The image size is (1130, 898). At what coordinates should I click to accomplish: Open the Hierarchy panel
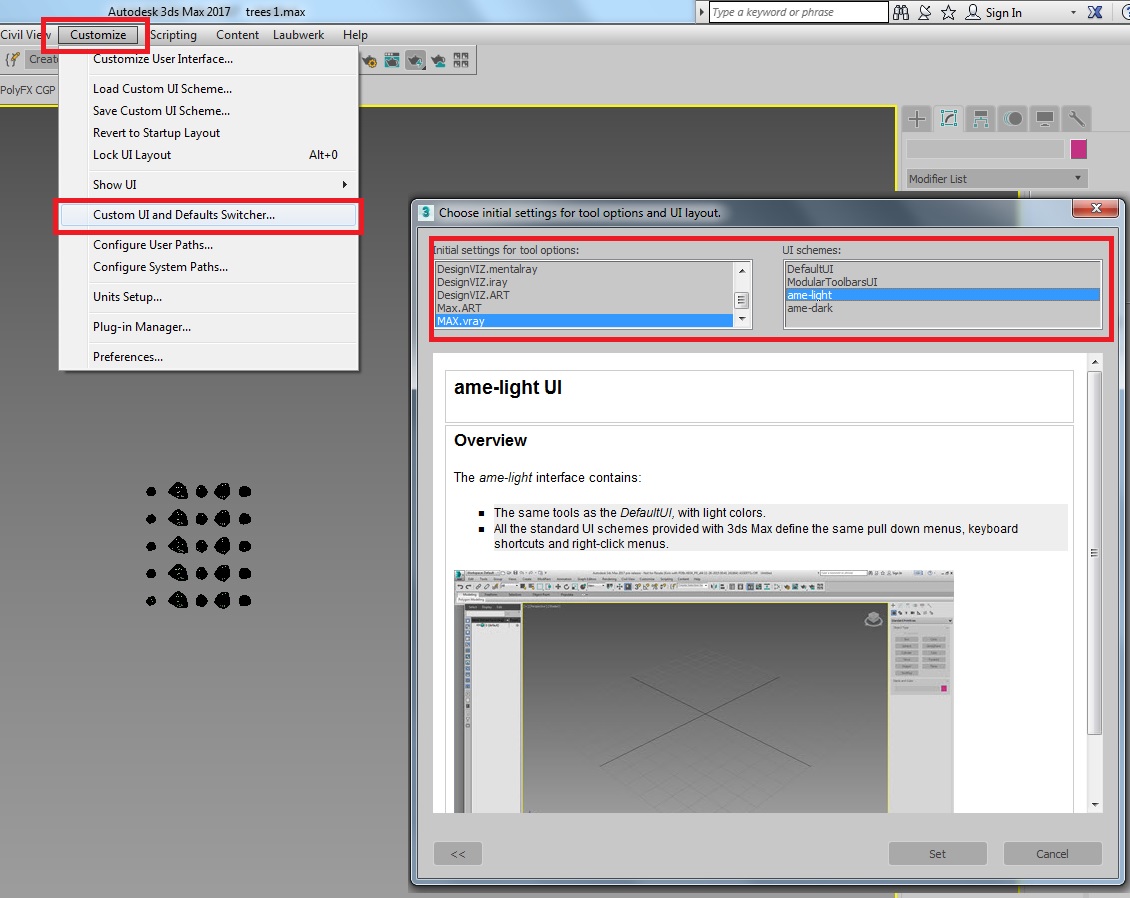[x=980, y=118]
